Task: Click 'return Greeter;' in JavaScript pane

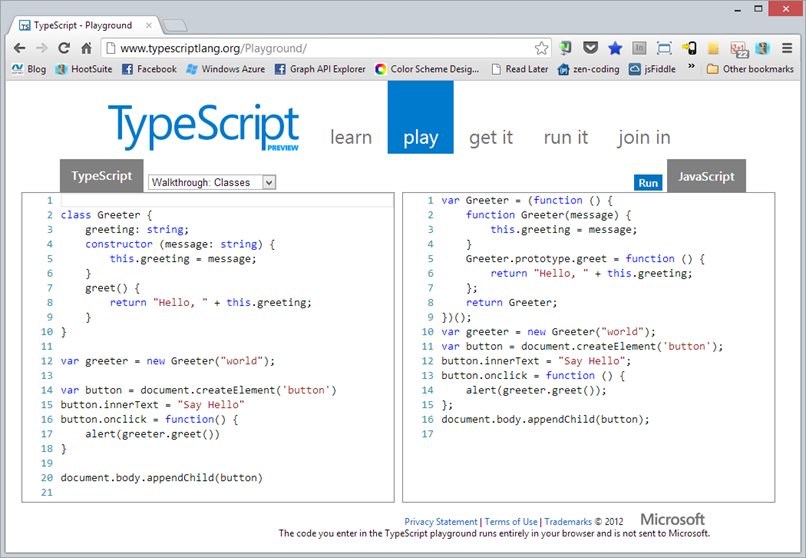Action: (x=511, y=303)
